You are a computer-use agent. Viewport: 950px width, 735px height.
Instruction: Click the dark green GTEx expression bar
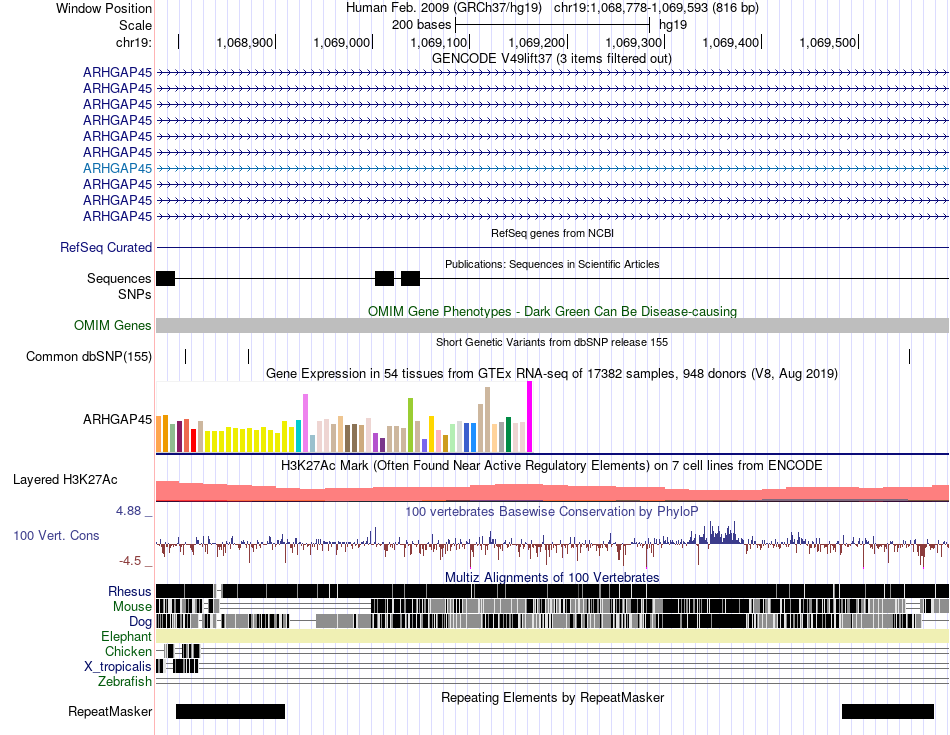508,434
